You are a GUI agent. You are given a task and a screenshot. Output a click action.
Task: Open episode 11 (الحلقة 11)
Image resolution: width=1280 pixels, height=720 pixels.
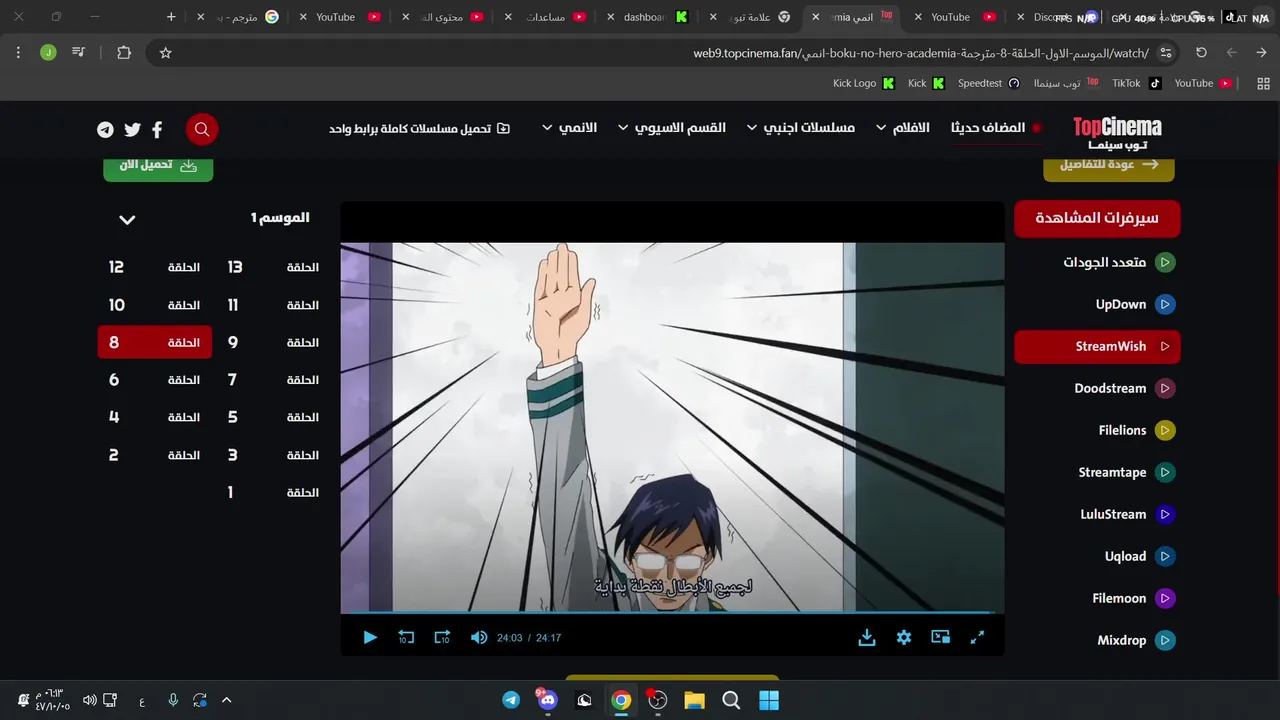pos(273,305)
